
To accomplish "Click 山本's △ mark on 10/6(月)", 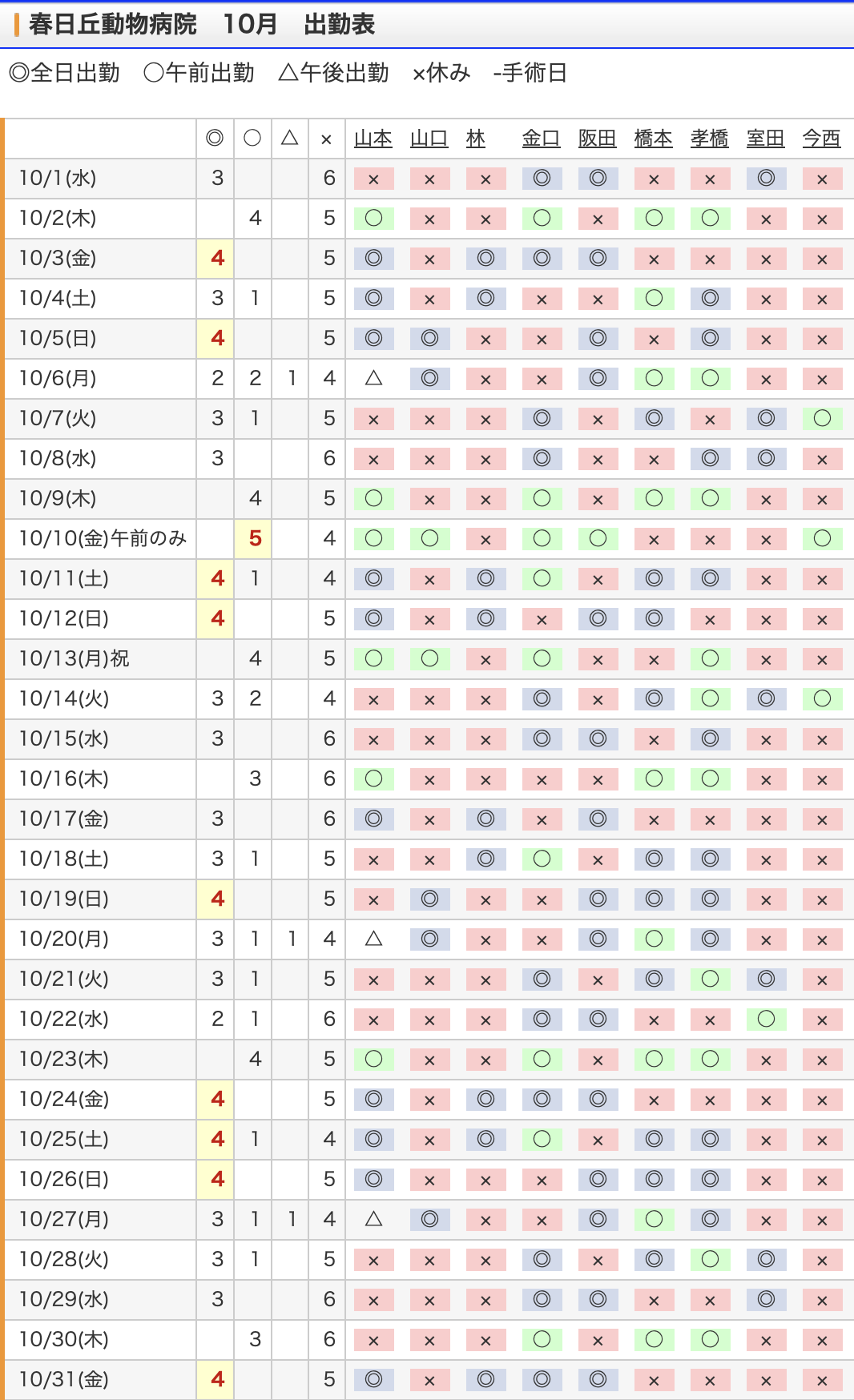I will (373, 378).
